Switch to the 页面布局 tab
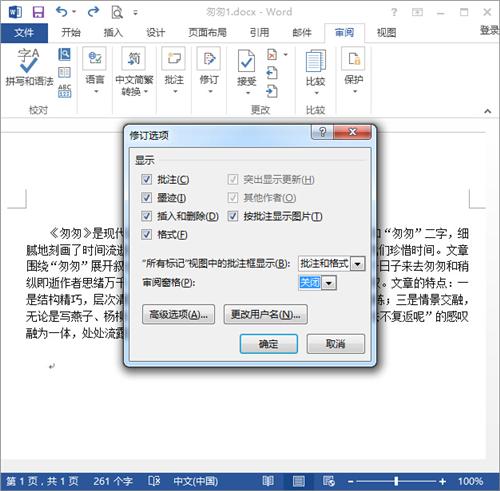500x491 pixels. 207,32
